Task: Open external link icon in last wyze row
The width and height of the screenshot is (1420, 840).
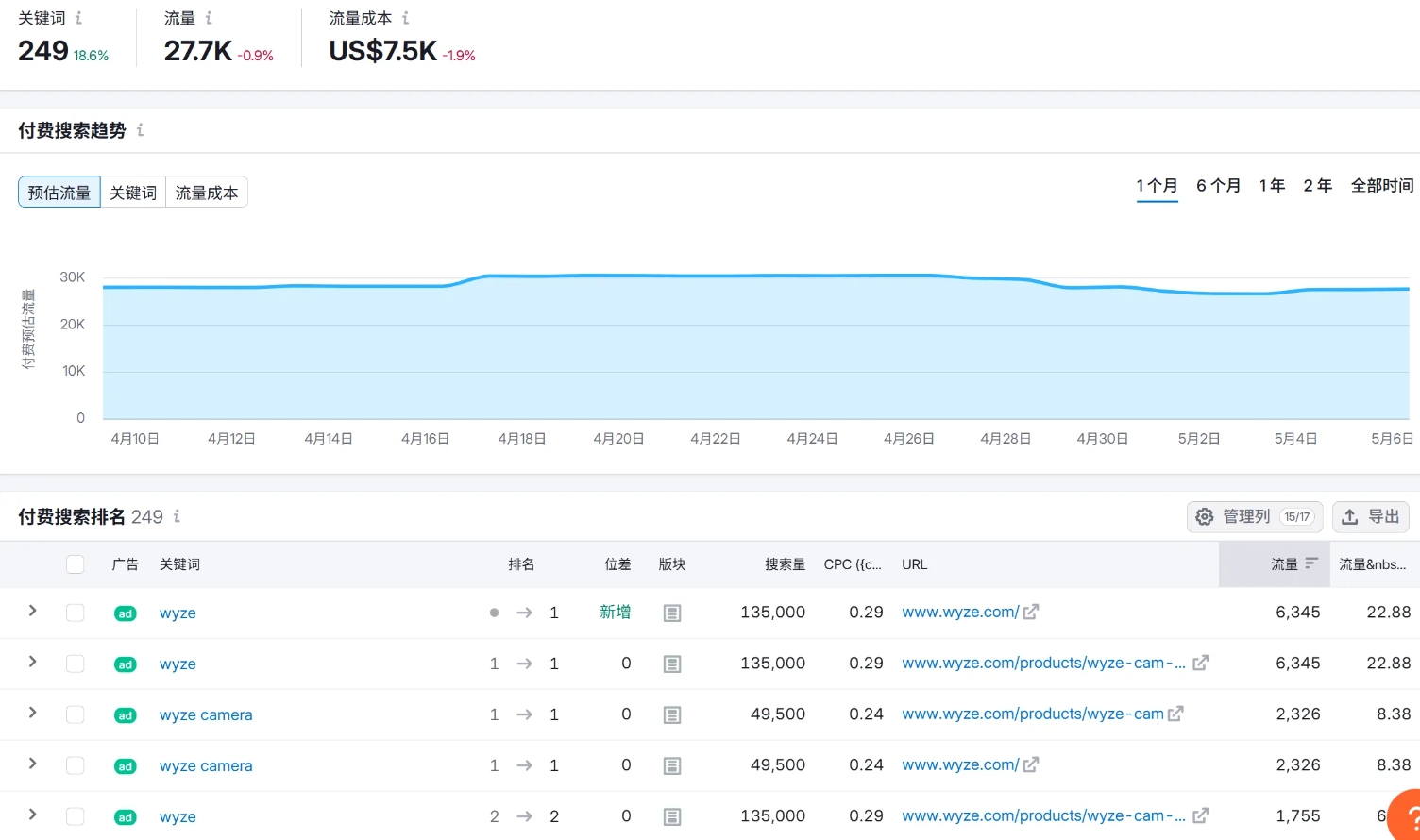Action: click(1200, 815)
